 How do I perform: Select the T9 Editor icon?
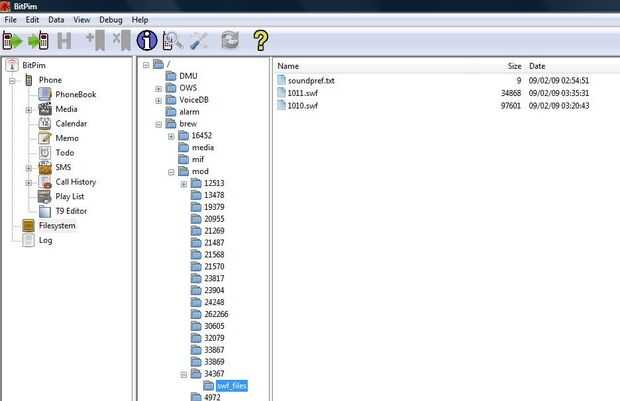(45, 211)
